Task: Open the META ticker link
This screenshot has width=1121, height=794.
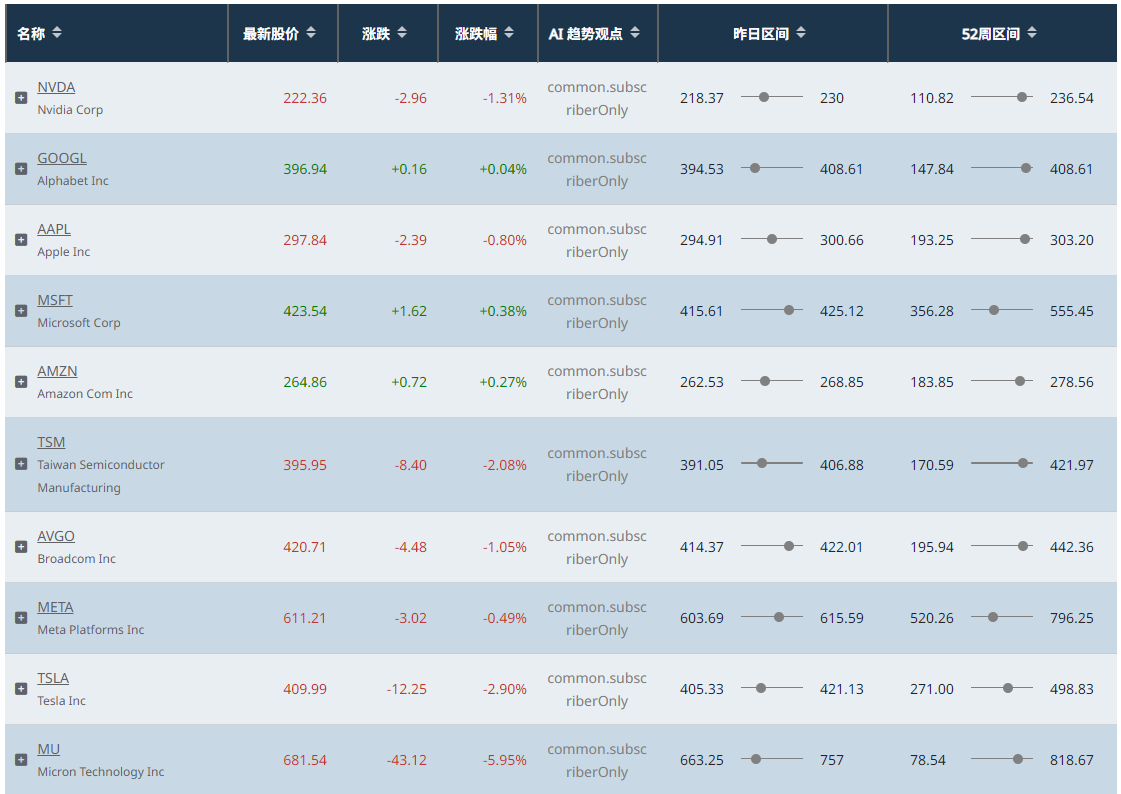Action: (55, 607)
